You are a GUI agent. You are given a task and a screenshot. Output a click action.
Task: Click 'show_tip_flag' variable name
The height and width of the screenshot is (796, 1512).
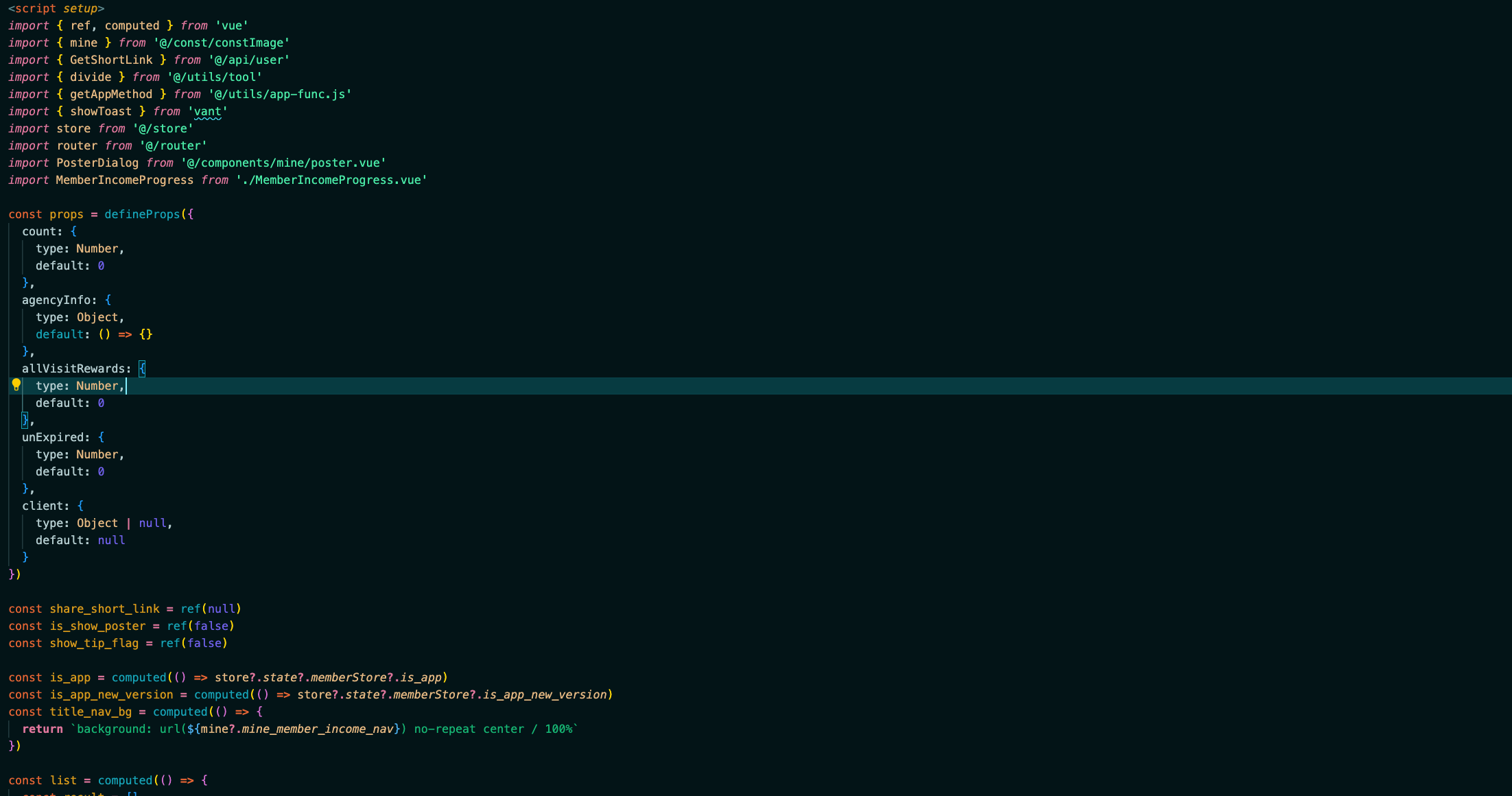(94, 643)
